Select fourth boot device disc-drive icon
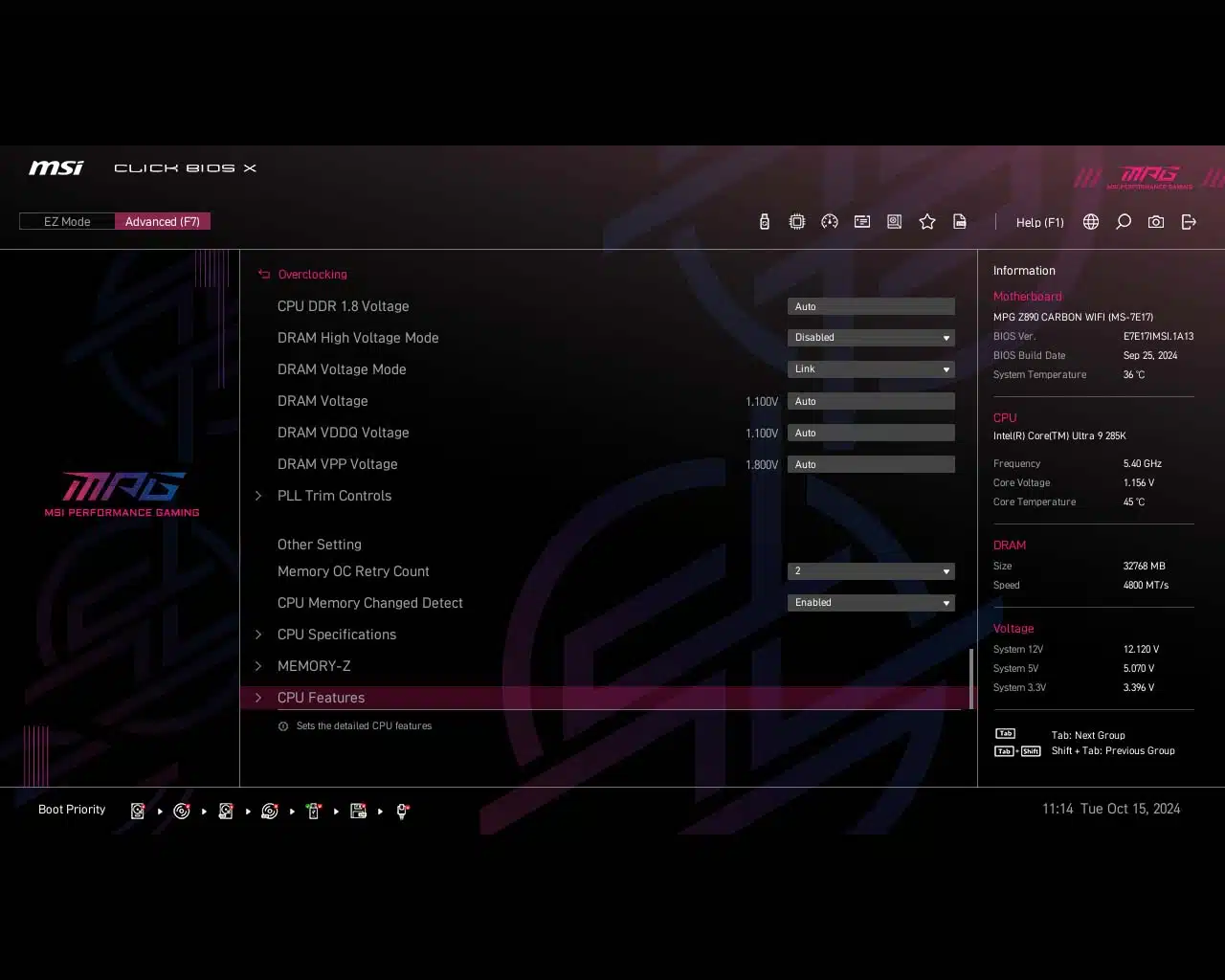Screen dimensions: 1225x980 pos(270,811)
